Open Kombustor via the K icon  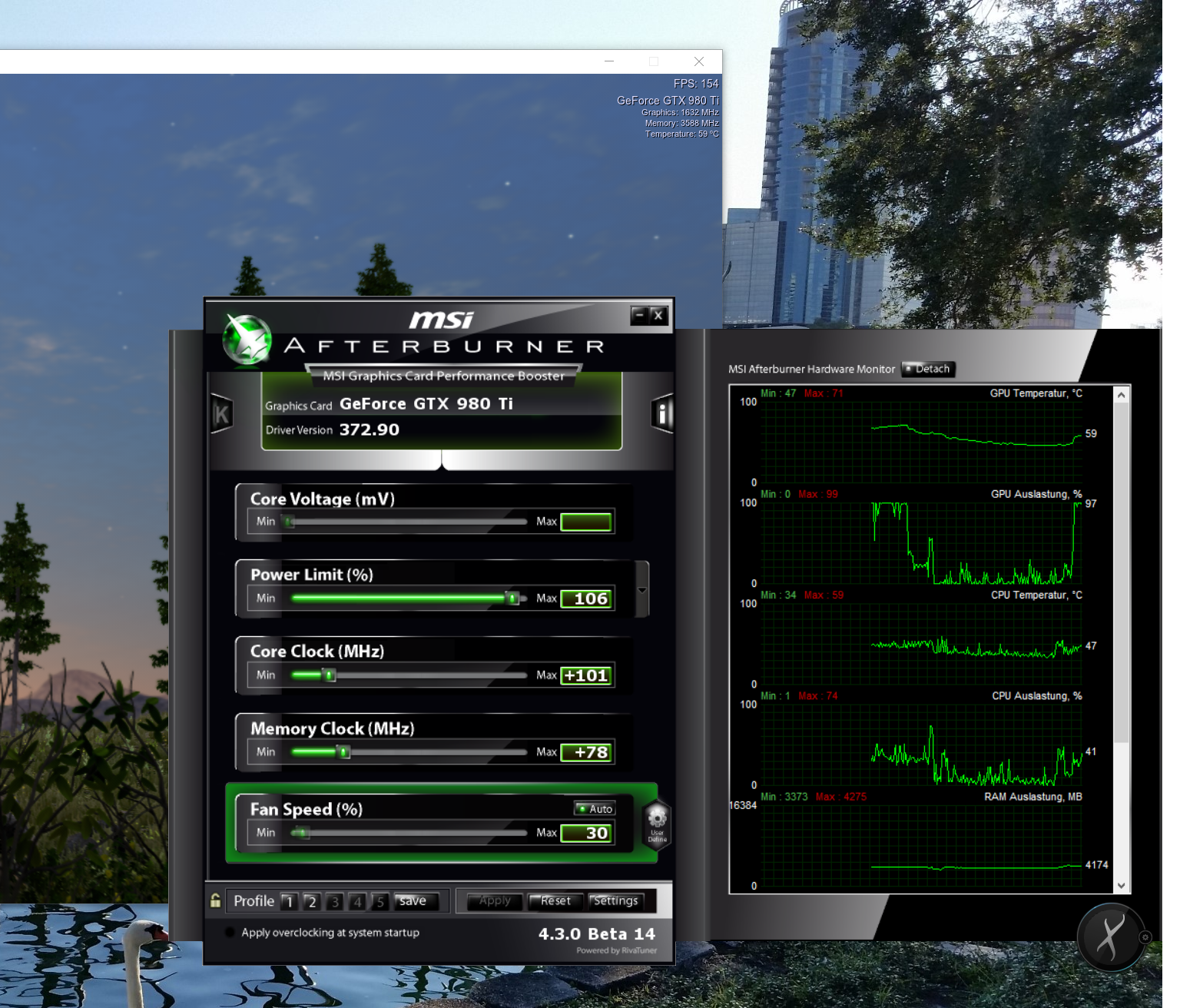[221, 414]
